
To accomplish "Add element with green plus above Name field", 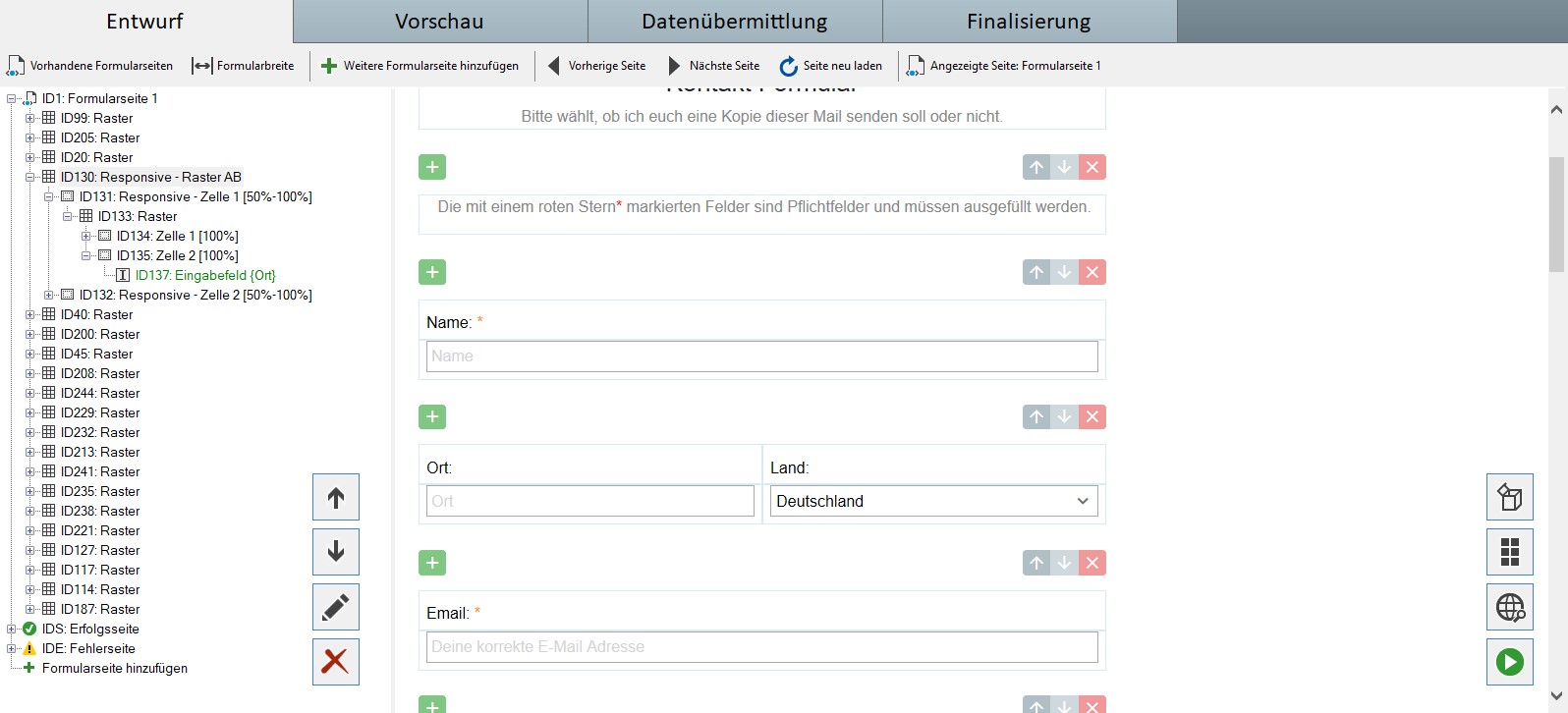I will tap(432, 272).
